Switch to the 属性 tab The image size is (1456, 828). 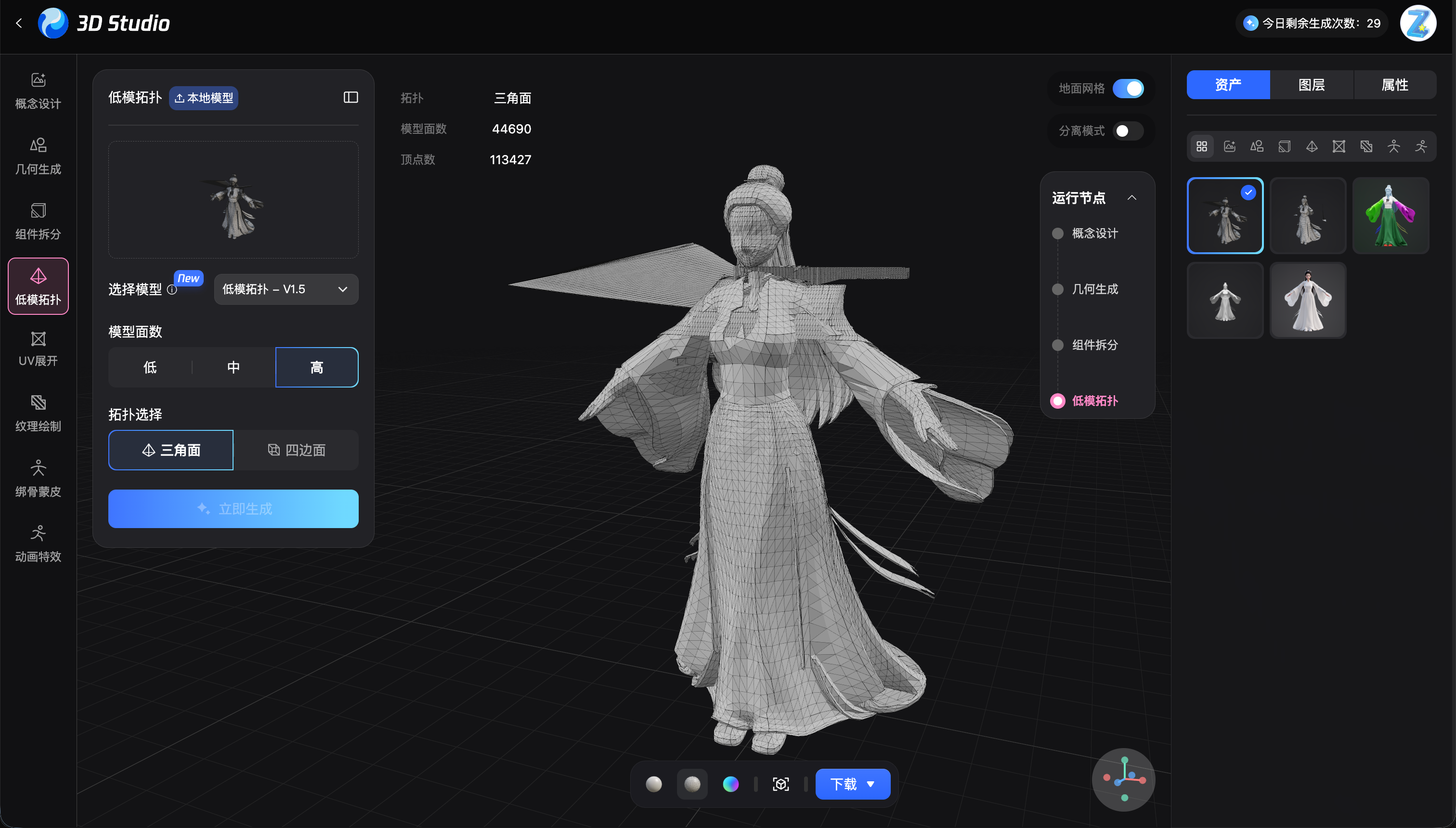pos(1394,85)
